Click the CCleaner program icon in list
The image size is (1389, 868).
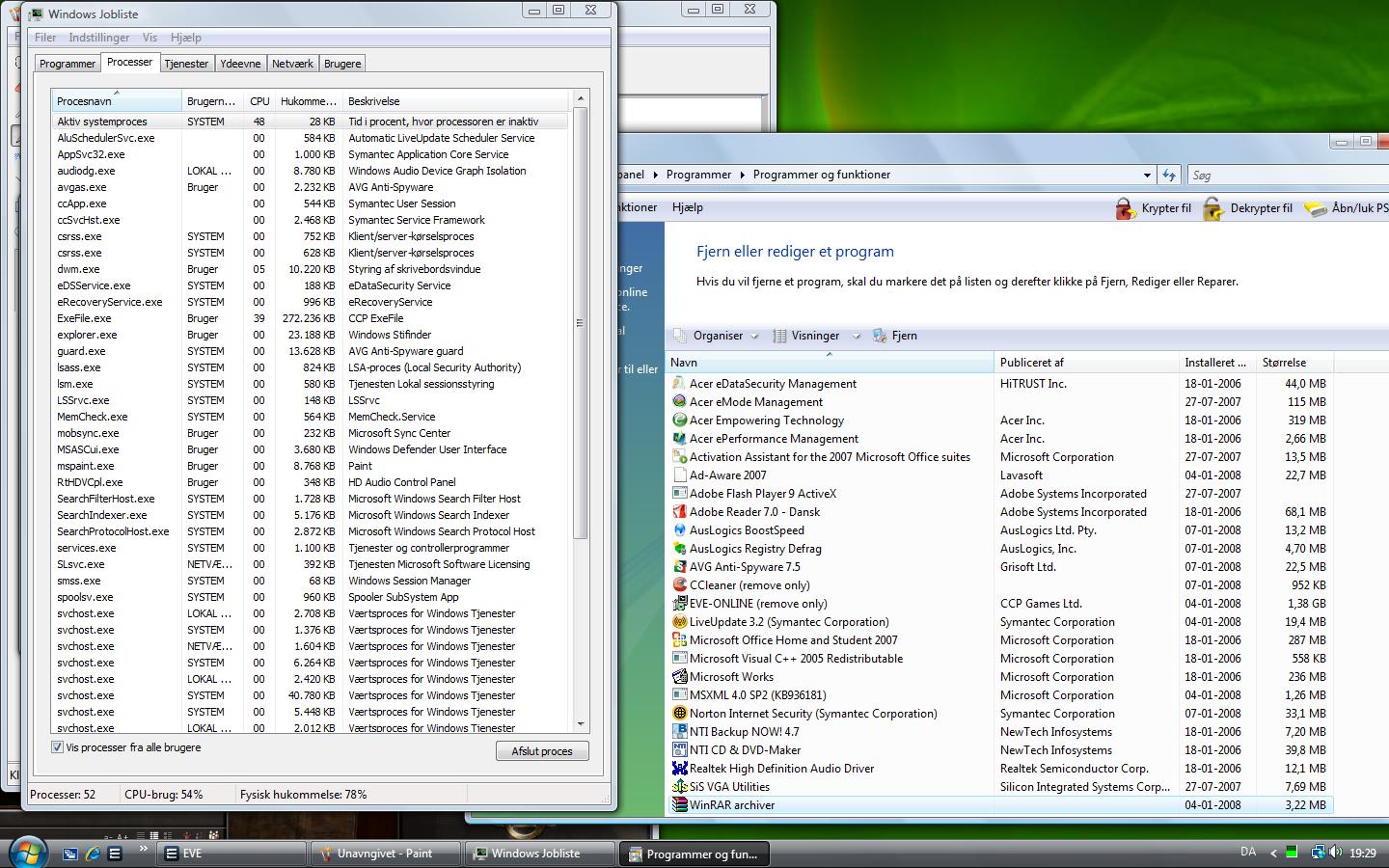click(x=679, y=585)
